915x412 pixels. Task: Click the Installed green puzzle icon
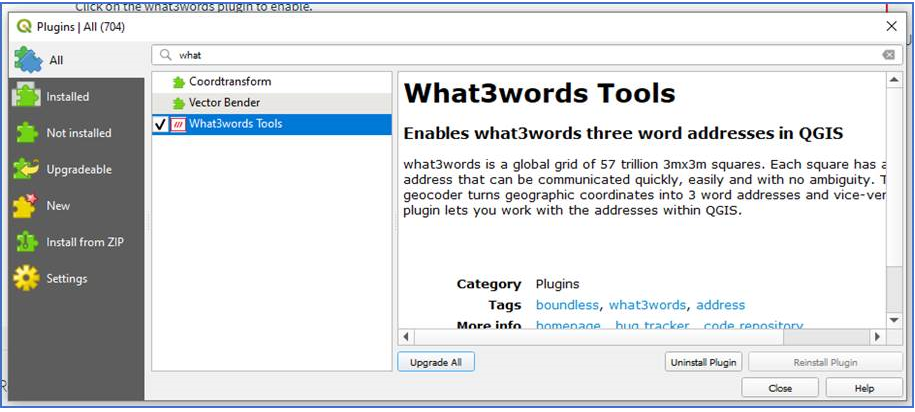click(26, 96)
